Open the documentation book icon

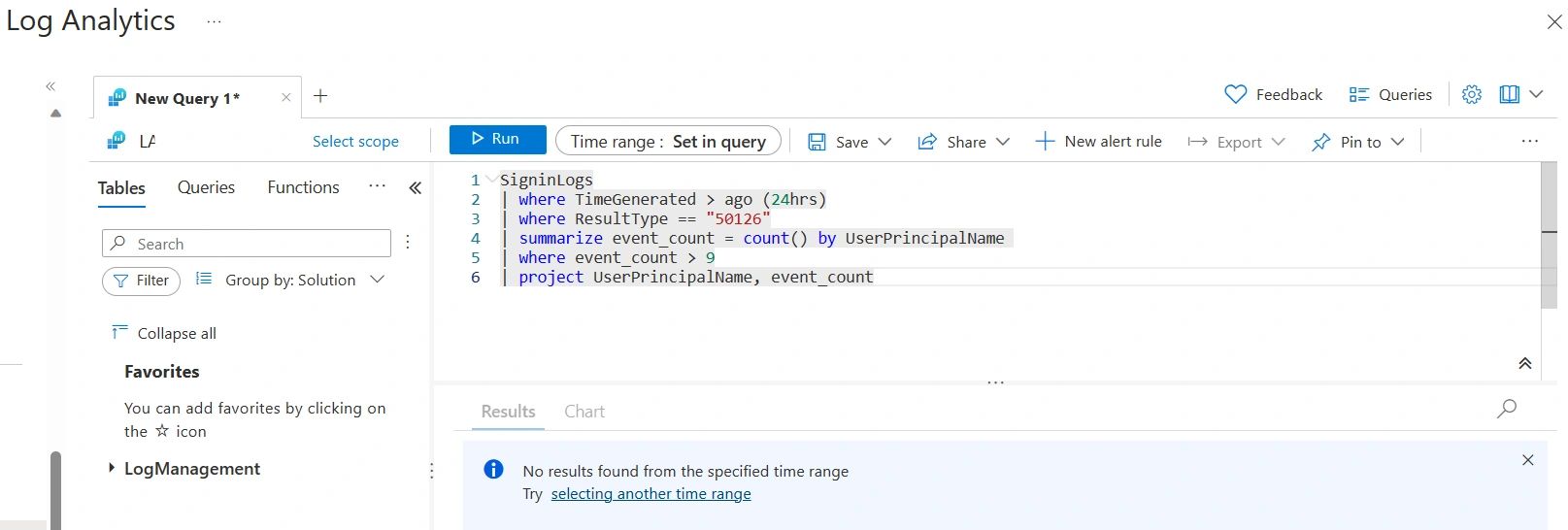coord(1509,94)
